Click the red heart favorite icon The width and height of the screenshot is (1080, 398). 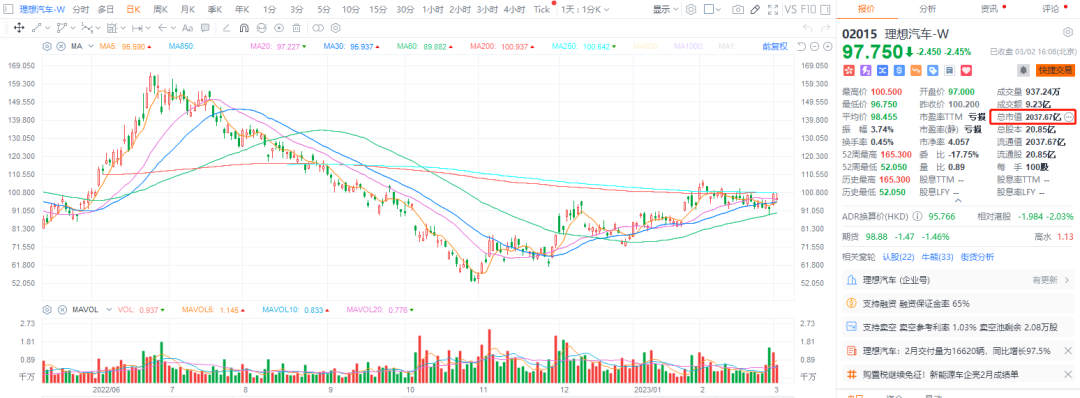coord(966,70)
